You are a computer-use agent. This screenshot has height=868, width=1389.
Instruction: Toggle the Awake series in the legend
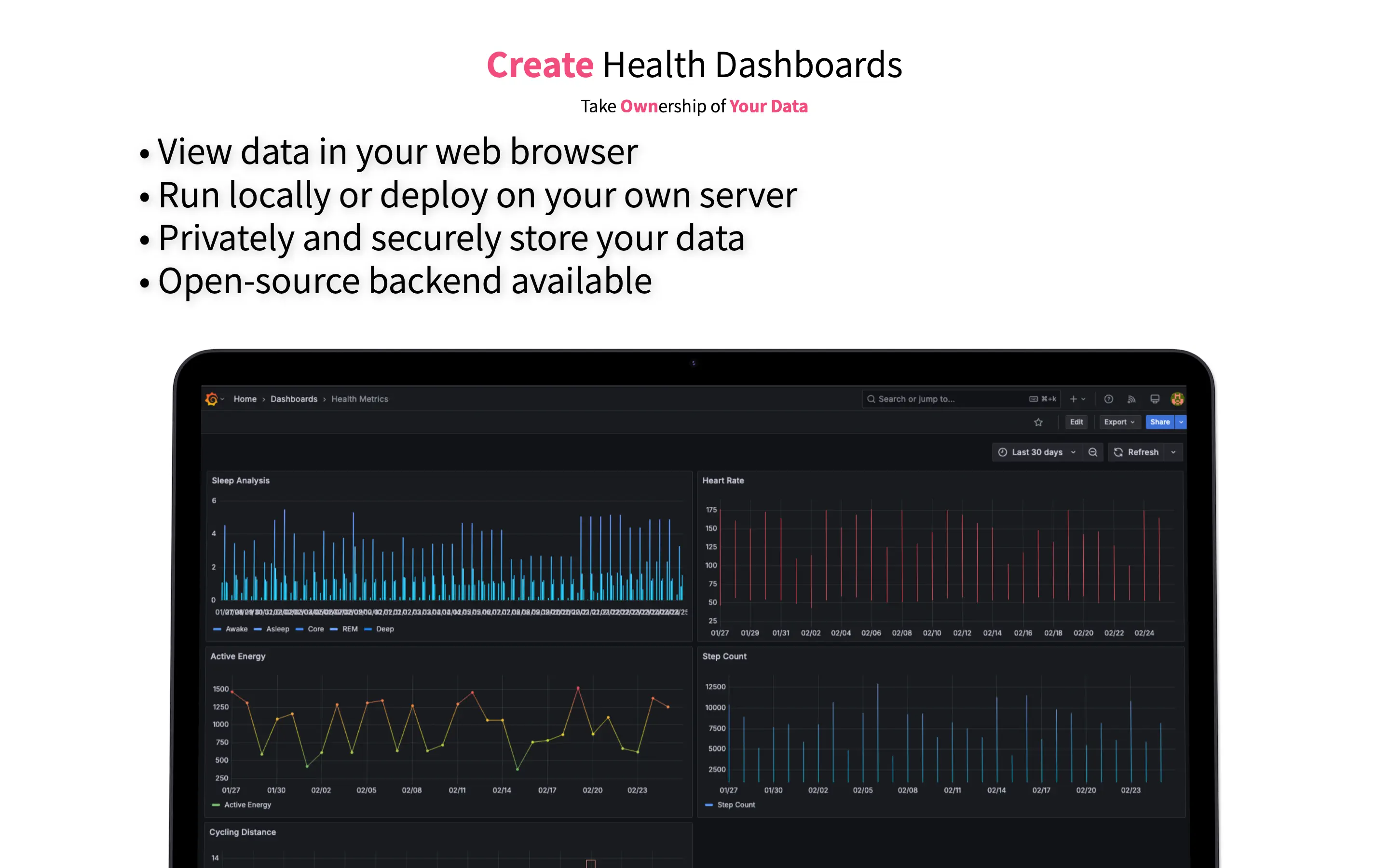click(236, 629)
